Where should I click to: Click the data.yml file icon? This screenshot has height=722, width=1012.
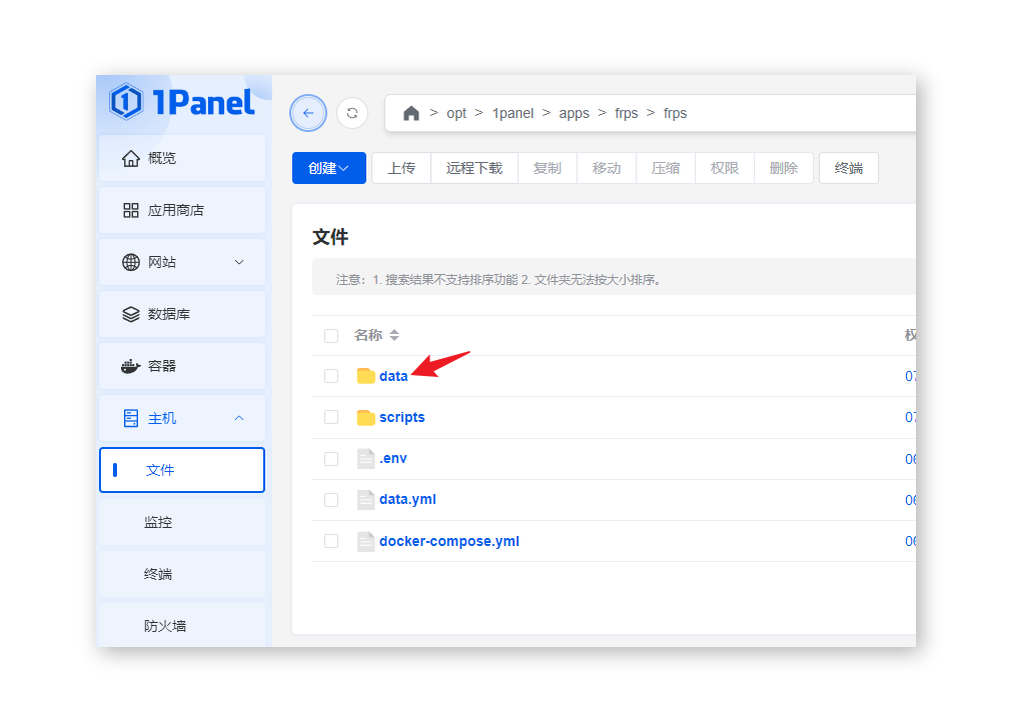point(366,500)
